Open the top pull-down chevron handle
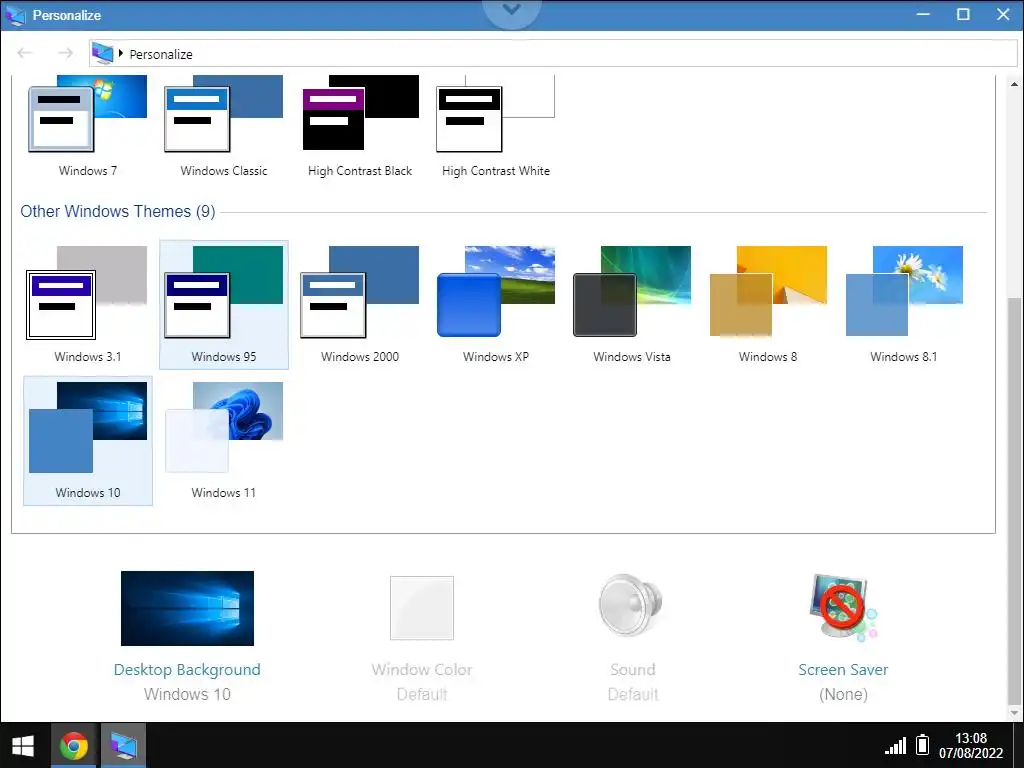This screenshot has height=768, width=1024. 511,10
